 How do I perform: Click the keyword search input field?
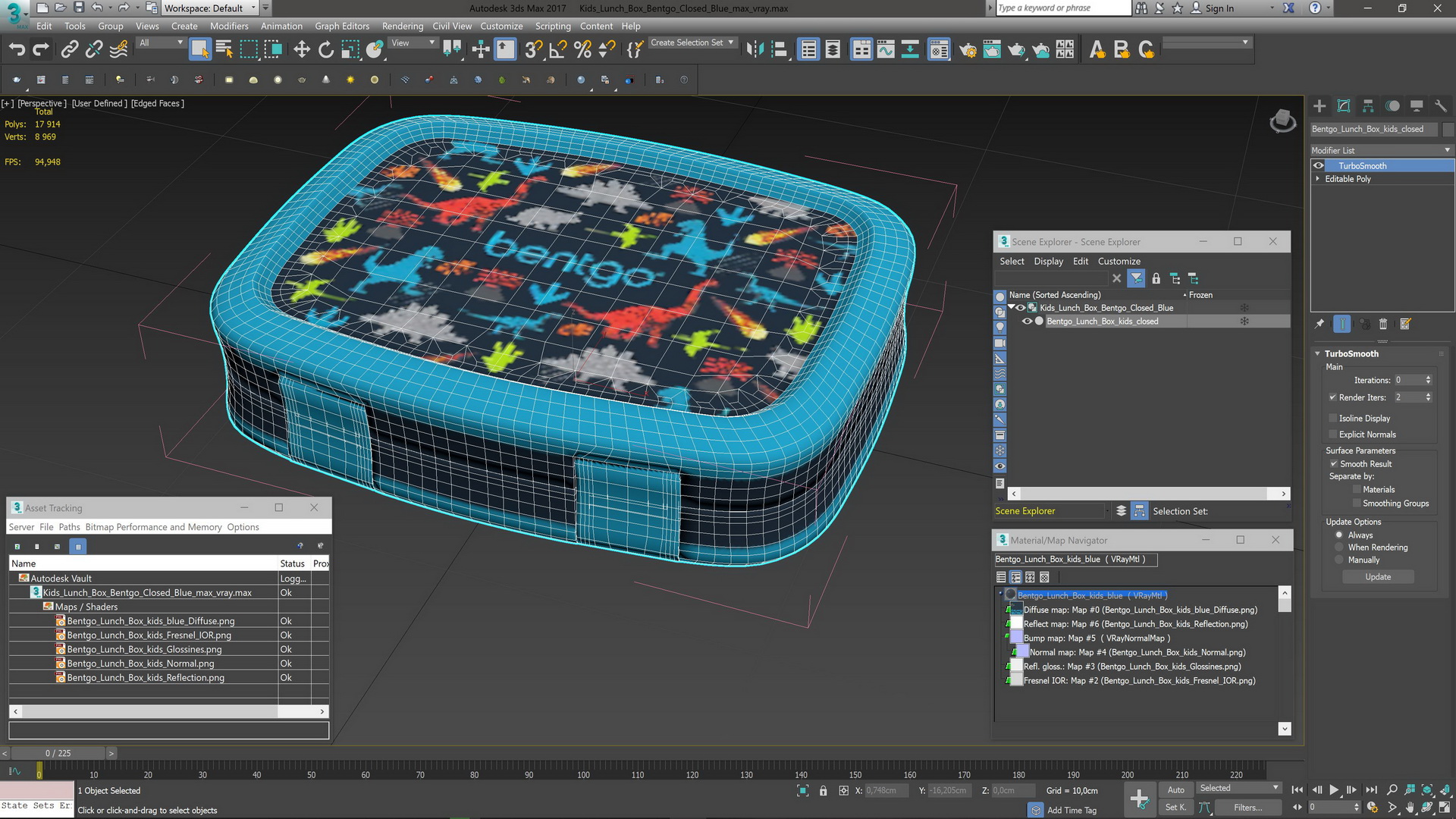coord(1063,8)
